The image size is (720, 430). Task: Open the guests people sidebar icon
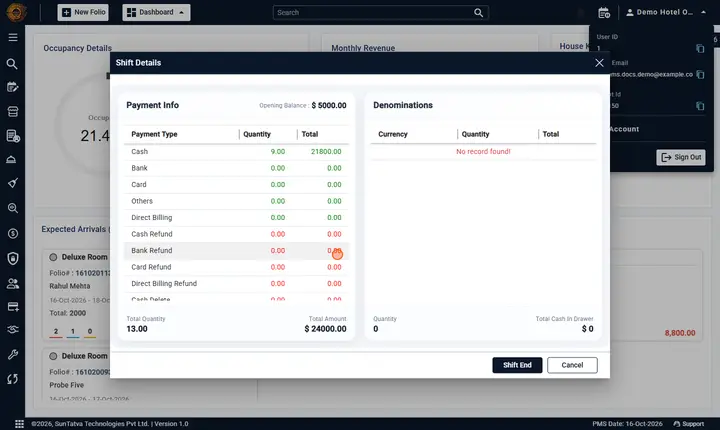13,284
